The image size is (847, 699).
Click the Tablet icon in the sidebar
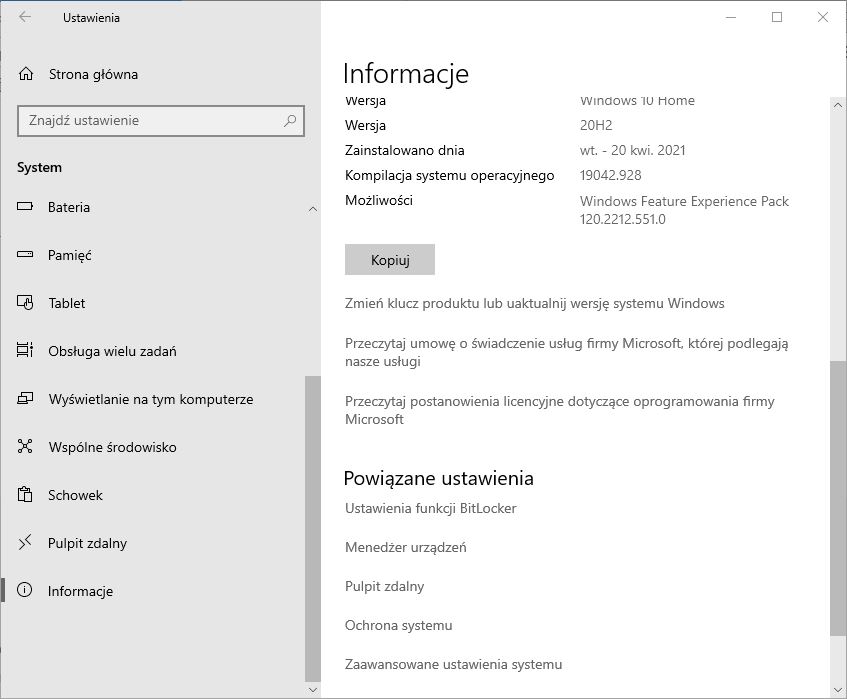pyautogui.click(x=25, y=303)
